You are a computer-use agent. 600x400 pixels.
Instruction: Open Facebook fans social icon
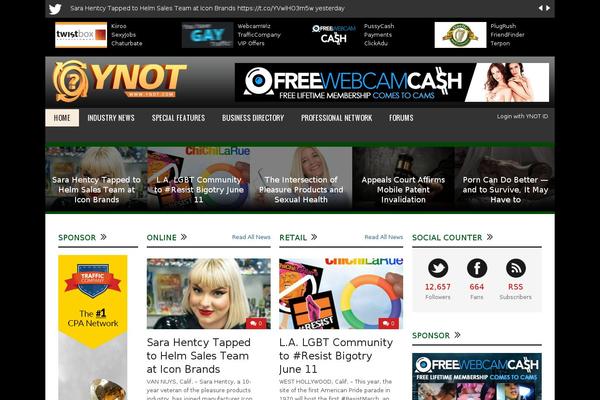pos(477,268)
